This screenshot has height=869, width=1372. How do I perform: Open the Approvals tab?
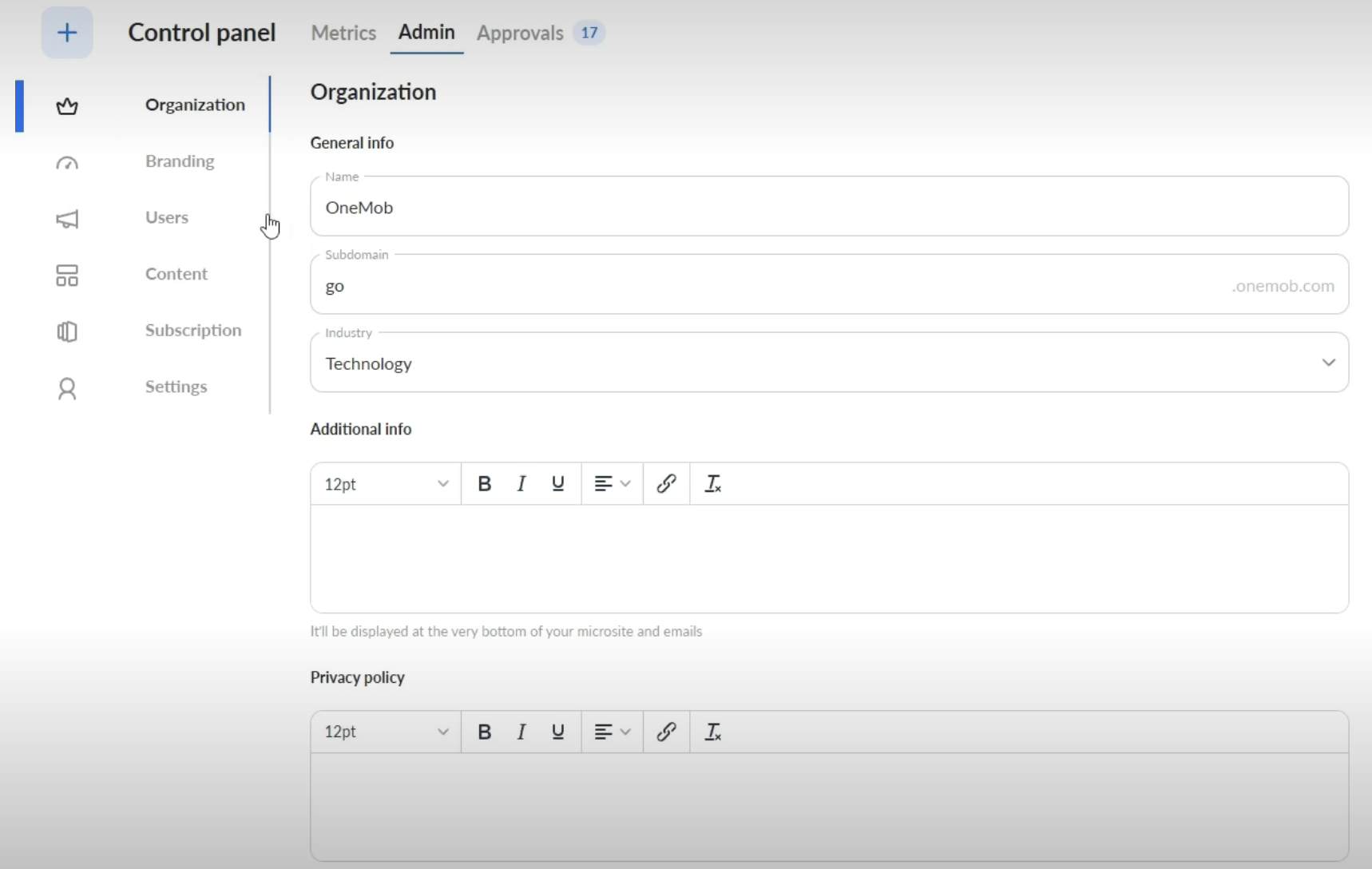[520, 33]
